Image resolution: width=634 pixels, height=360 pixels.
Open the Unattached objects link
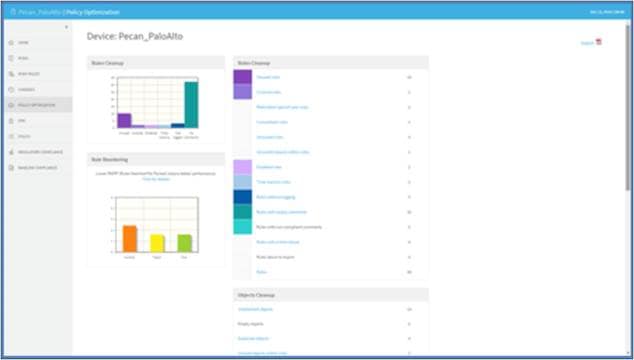[x=256, y=309]
